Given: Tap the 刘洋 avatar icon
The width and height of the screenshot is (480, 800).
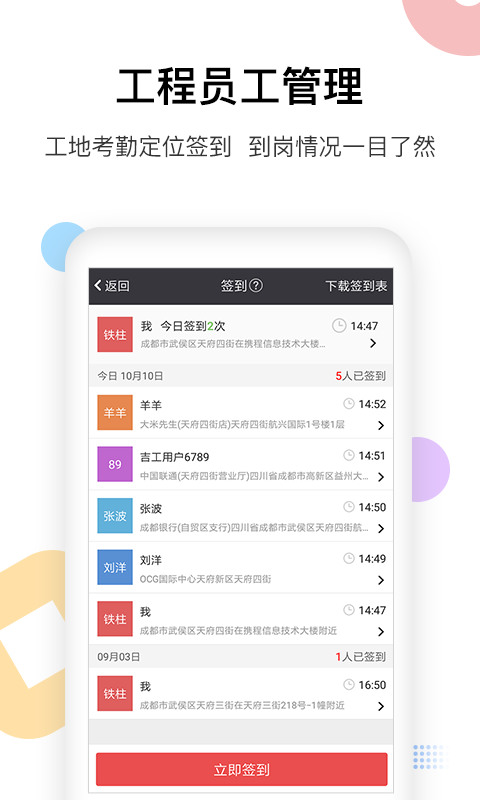Looking at the screenshot, I should click(x=115, y=567).
